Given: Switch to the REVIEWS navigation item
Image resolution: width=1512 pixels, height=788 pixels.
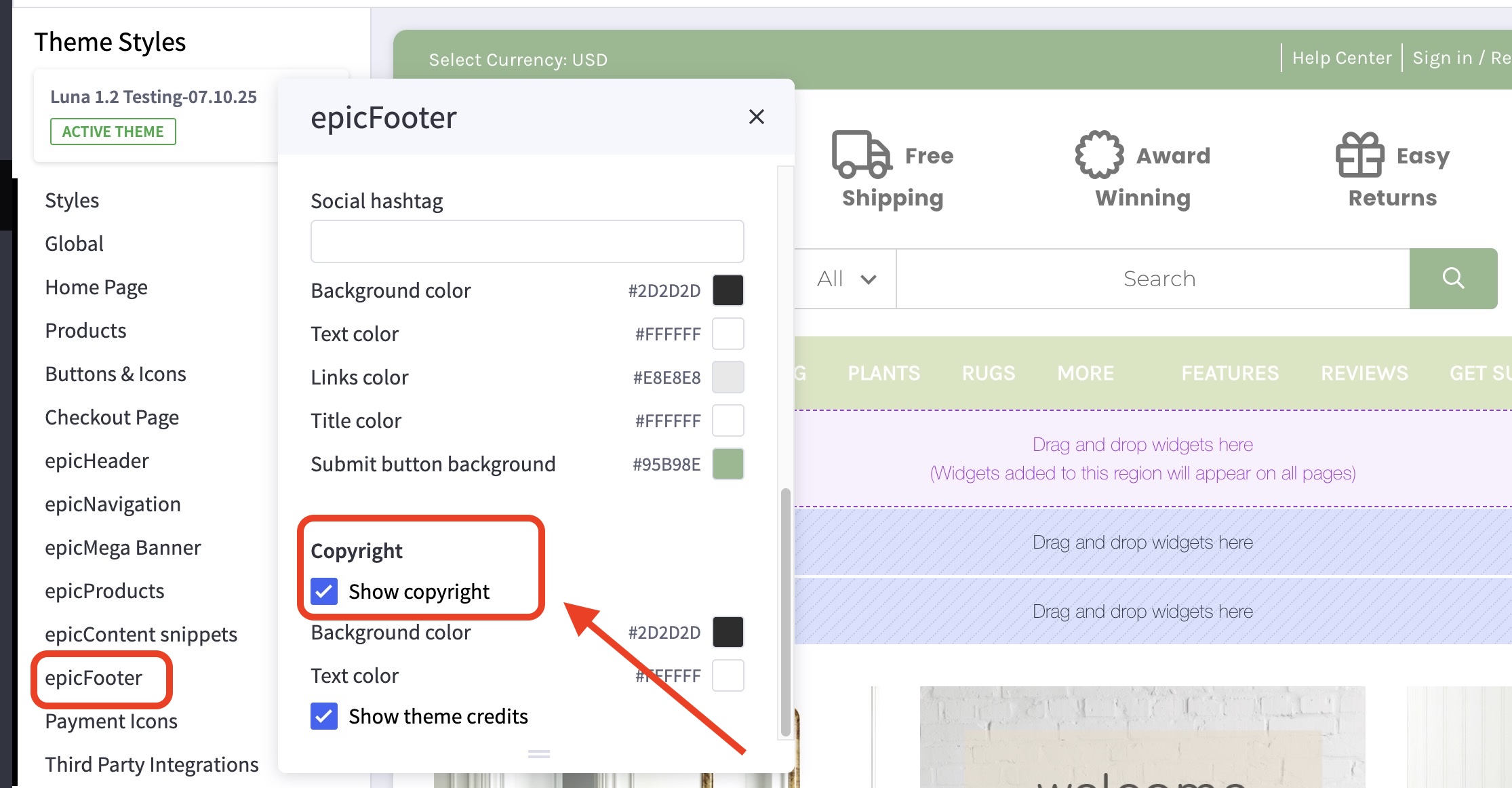Looking at the screenshot, I should [1364, 372].
